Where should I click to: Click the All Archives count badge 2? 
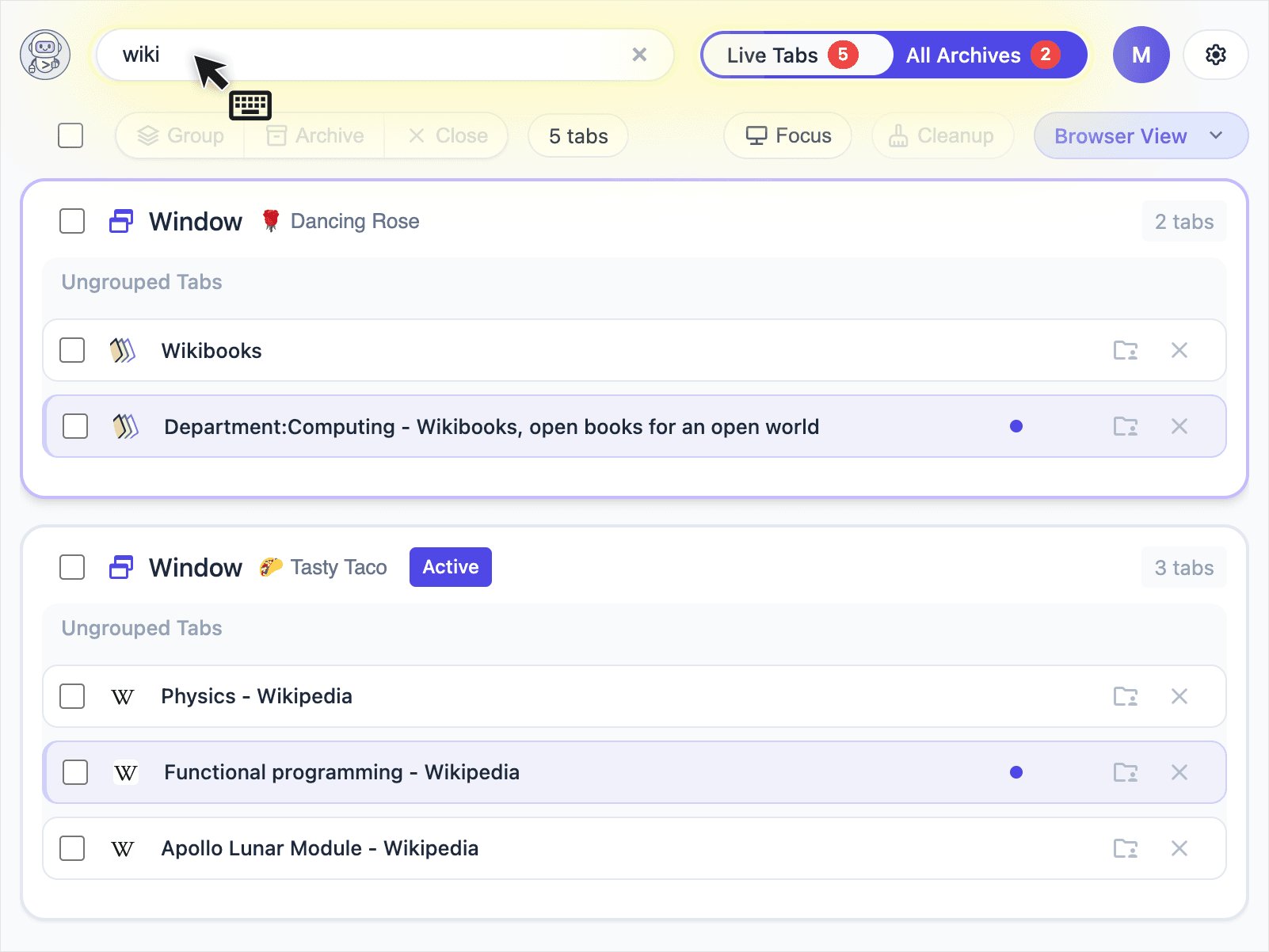[1046, 55]
